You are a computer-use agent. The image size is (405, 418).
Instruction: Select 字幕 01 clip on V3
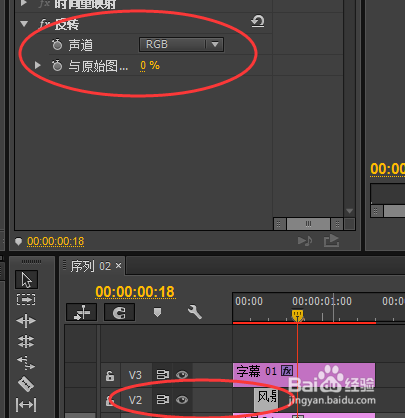(x=304, y=375)
